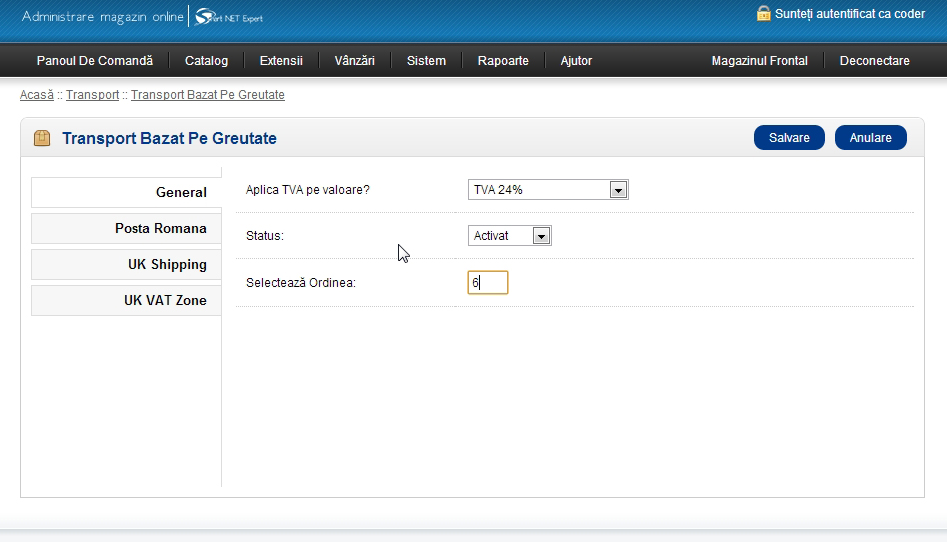Select the UK Shipping tab
The image size is (947, 542).
point(126,265)
